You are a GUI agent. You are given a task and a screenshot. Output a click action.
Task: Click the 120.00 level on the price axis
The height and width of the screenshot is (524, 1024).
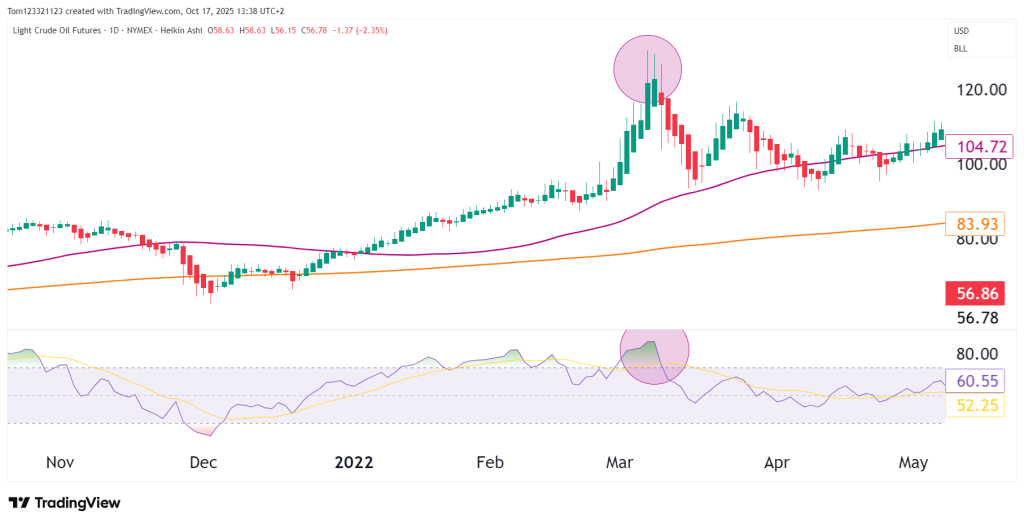(x=980, y=90)
